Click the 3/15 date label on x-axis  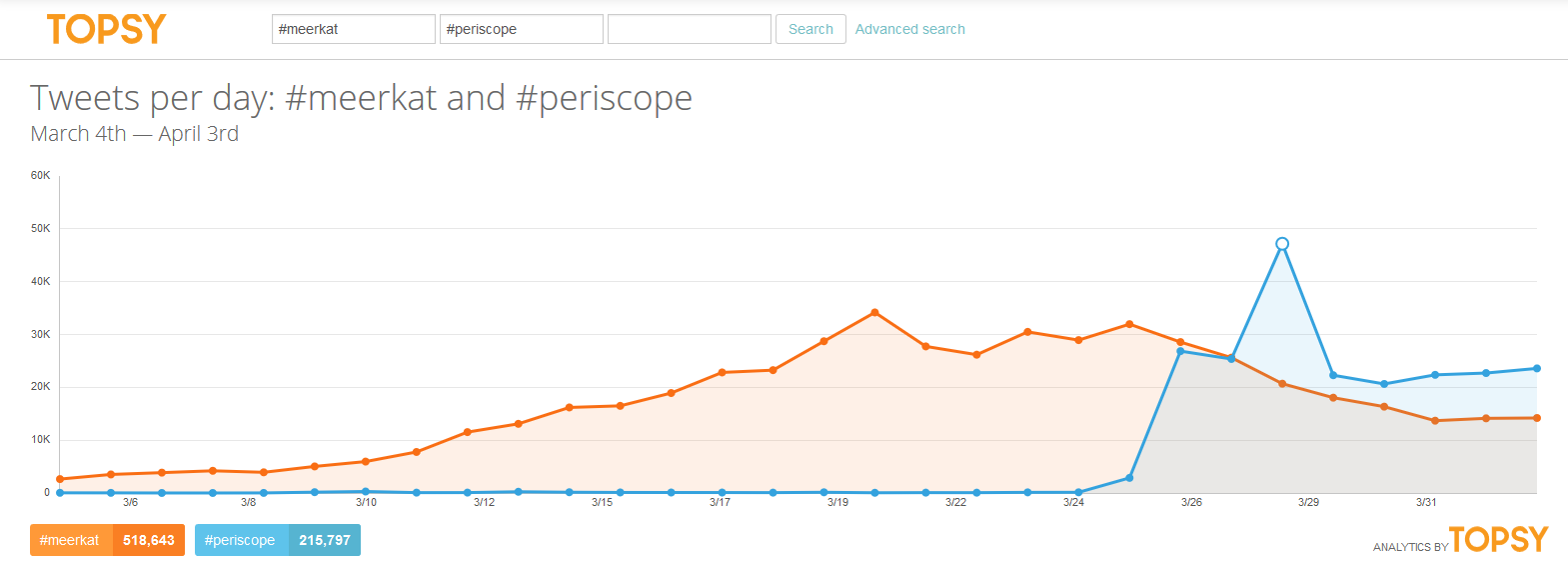point(602,502)
